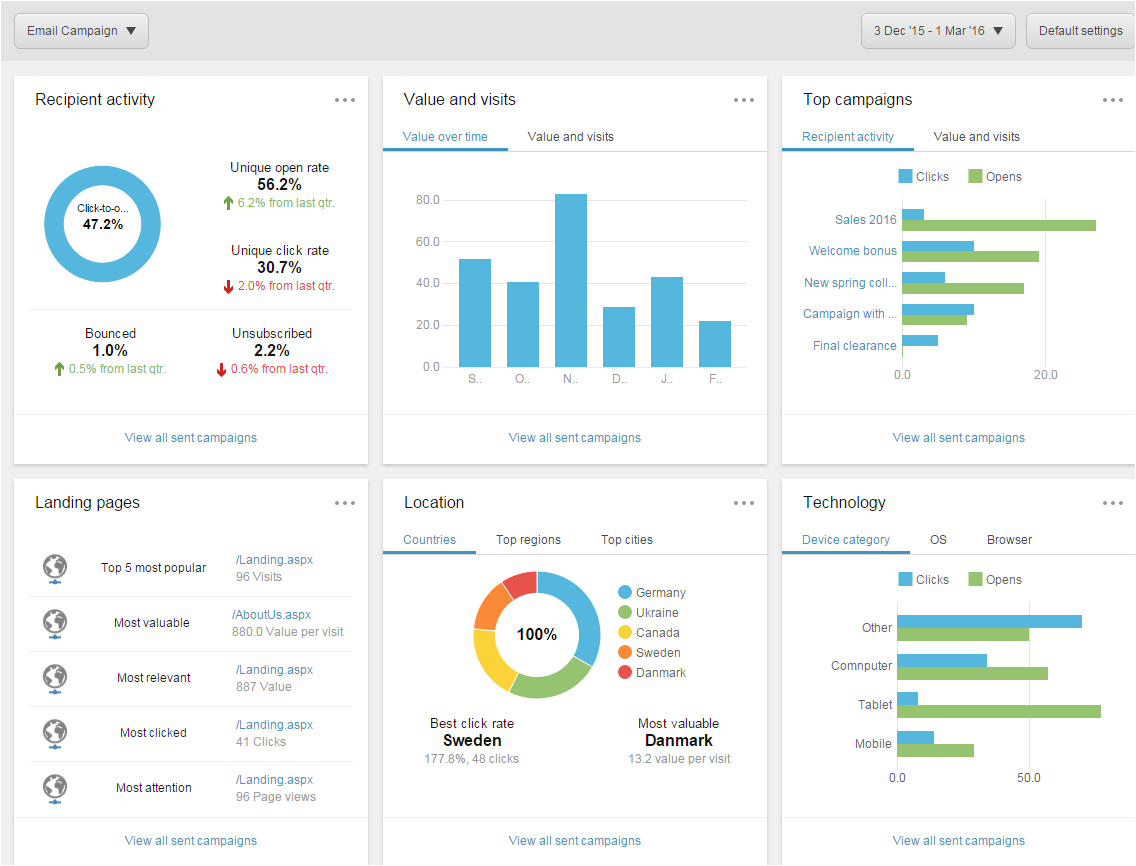Open the Top campaigns panel options menu
1136x866 pixels.
pos(1112,100)
